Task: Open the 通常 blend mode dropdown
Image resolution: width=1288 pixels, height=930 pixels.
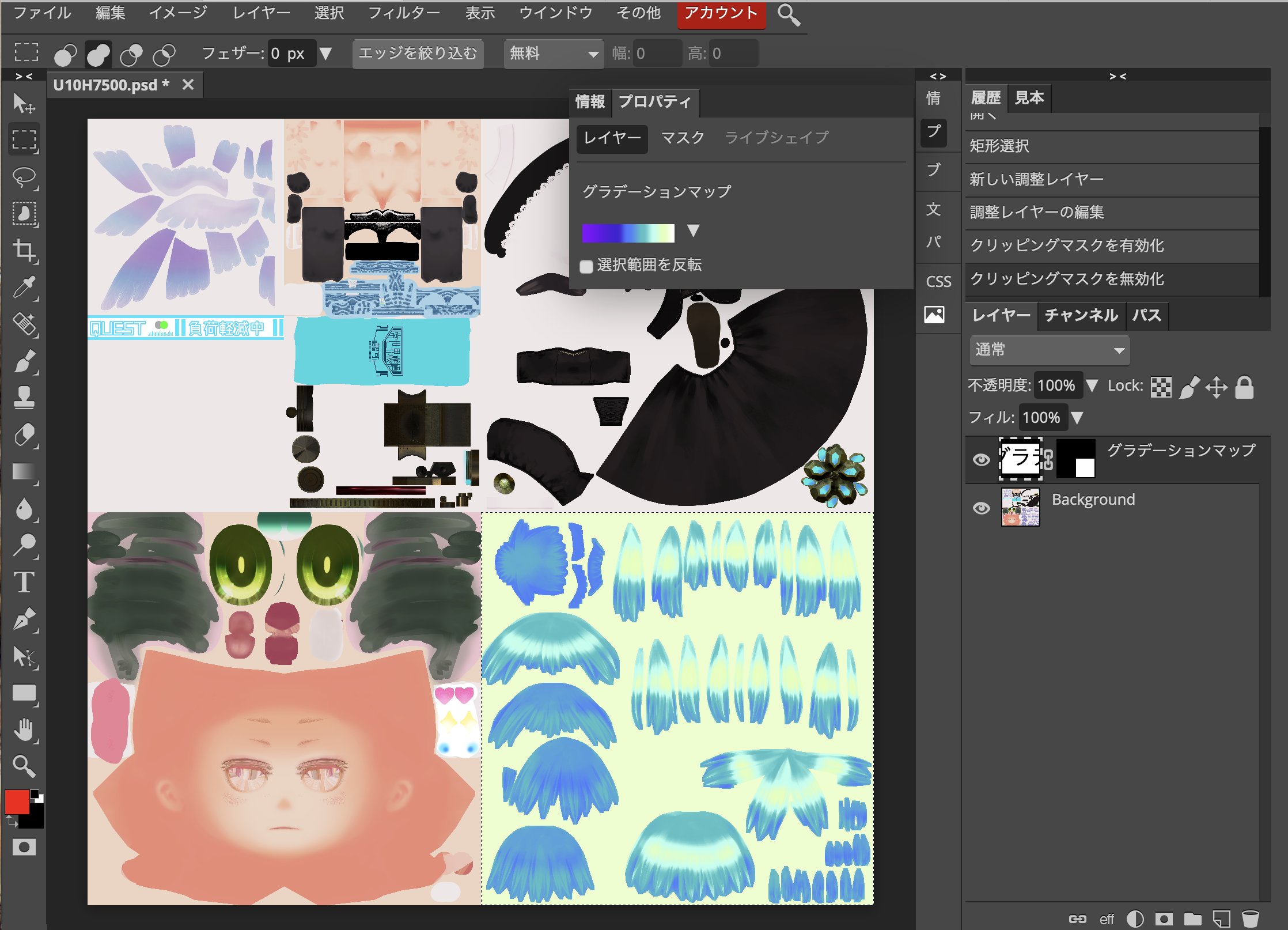Action: pos(1049,350)
